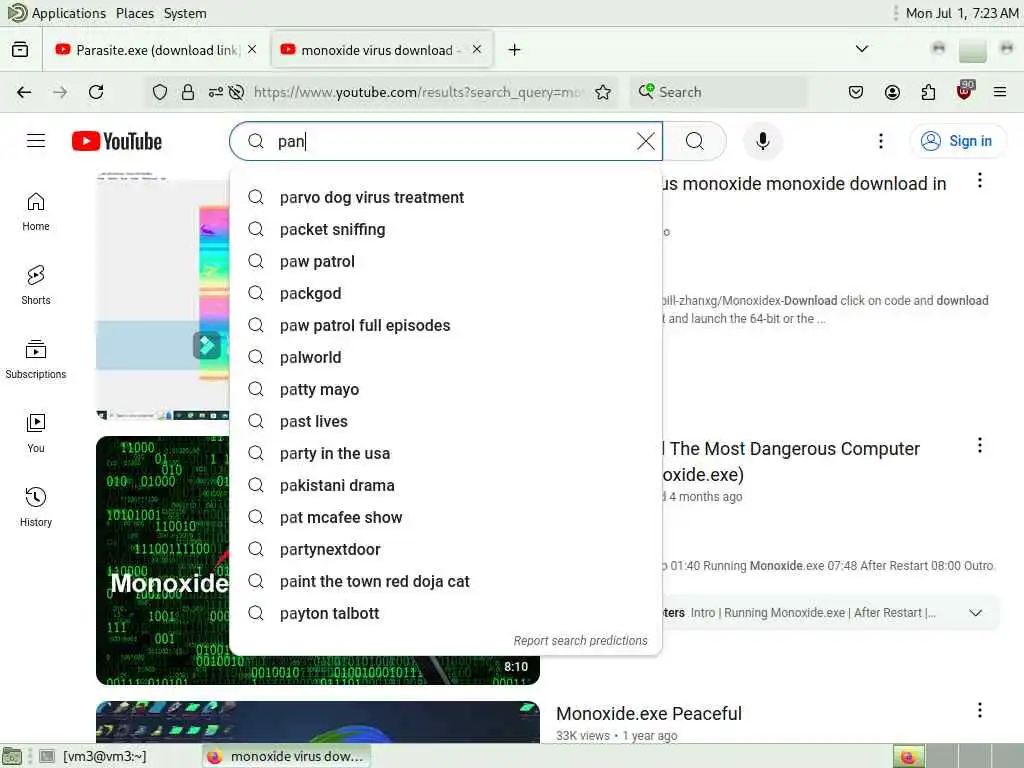Select suggestion 'packgod'

click(x=446, y=293)
